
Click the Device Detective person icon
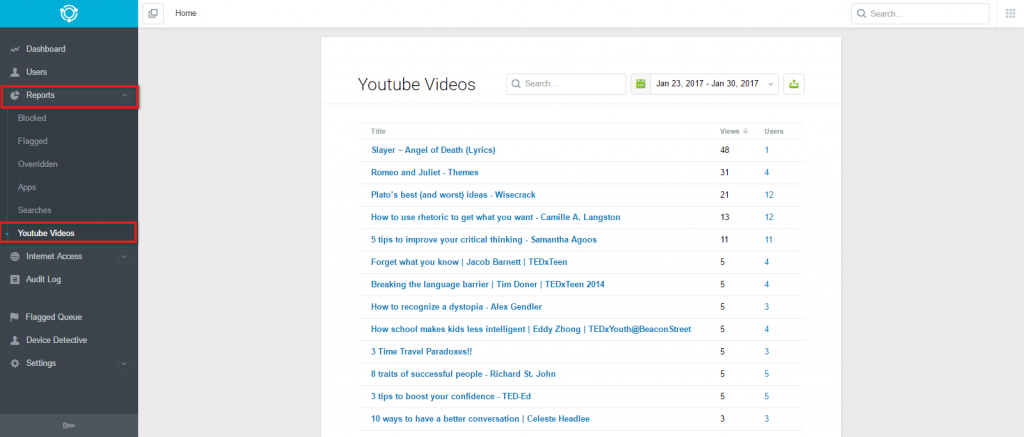tap(14, 340)
